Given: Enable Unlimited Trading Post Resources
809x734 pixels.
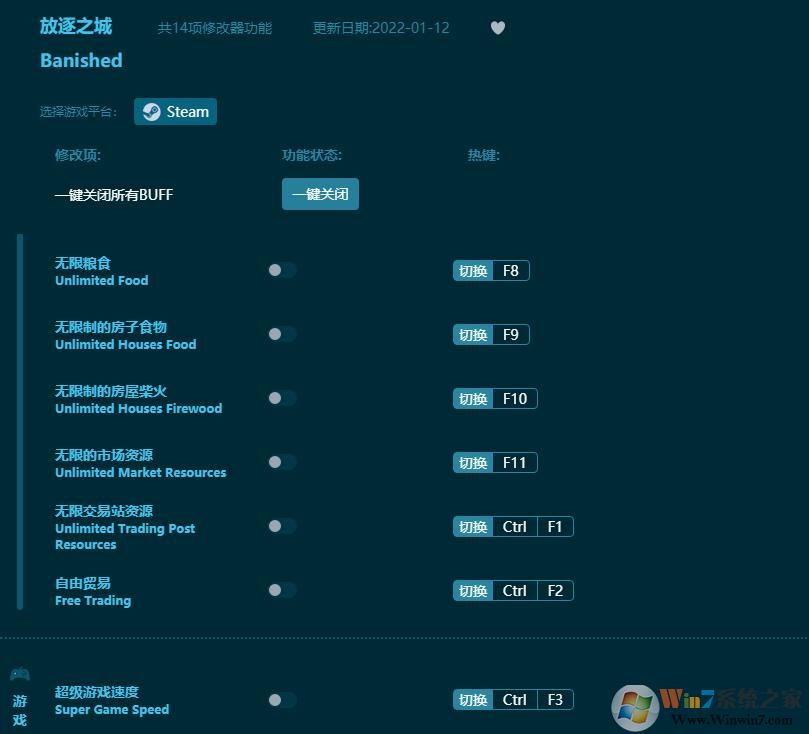Looking at the screenshot, I should (281, 526).
